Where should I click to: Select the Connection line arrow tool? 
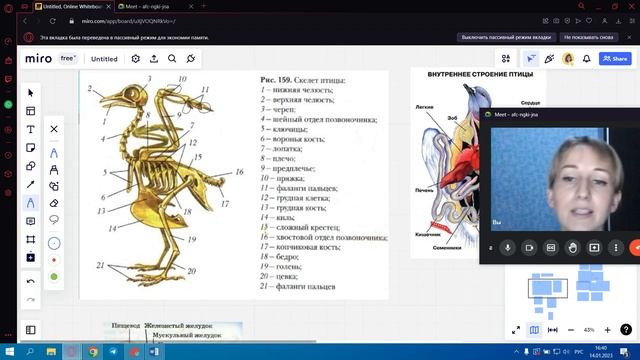tap(31, 184)
